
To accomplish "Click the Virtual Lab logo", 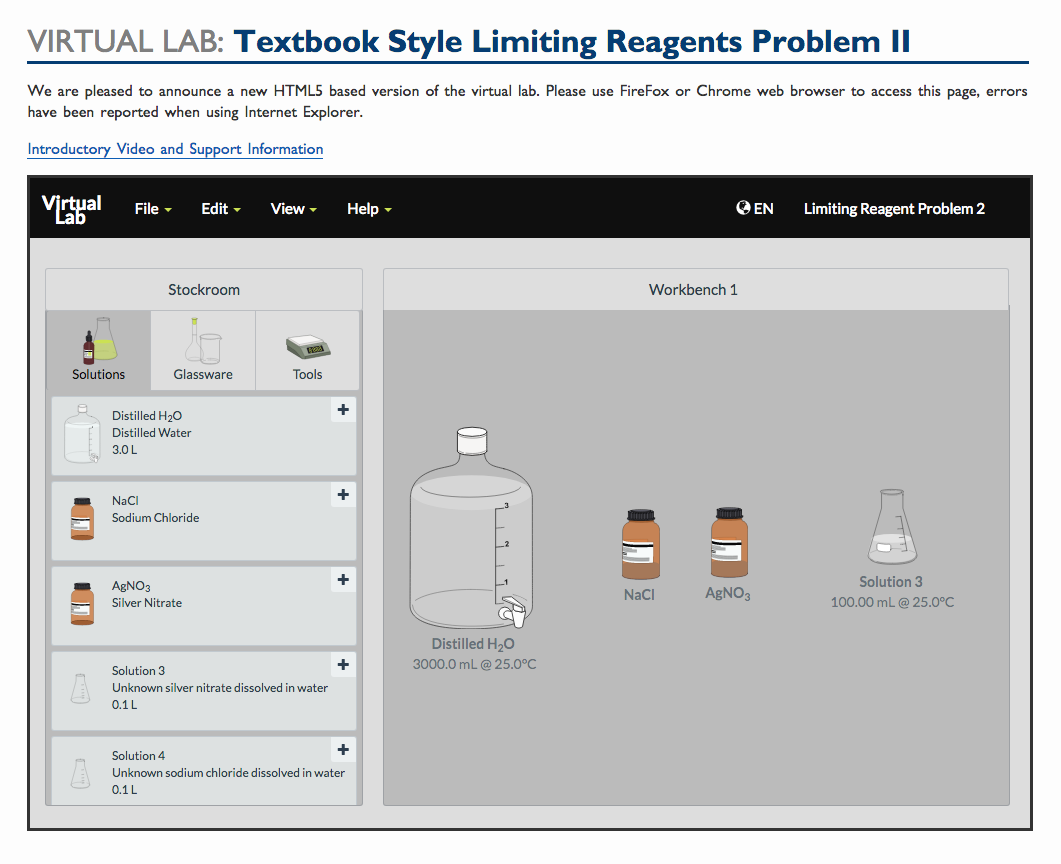I will coord(70,208).
